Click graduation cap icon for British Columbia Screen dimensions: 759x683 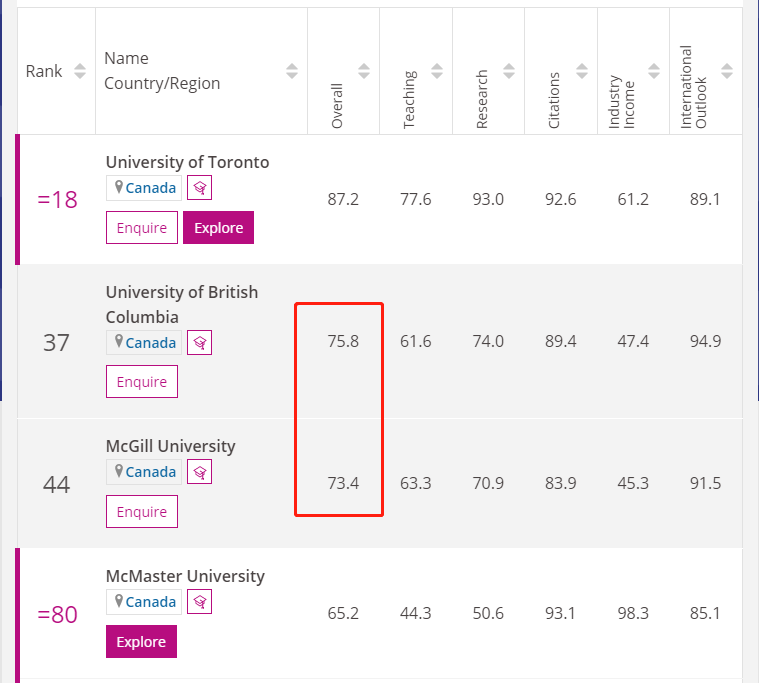pos(199,343)
